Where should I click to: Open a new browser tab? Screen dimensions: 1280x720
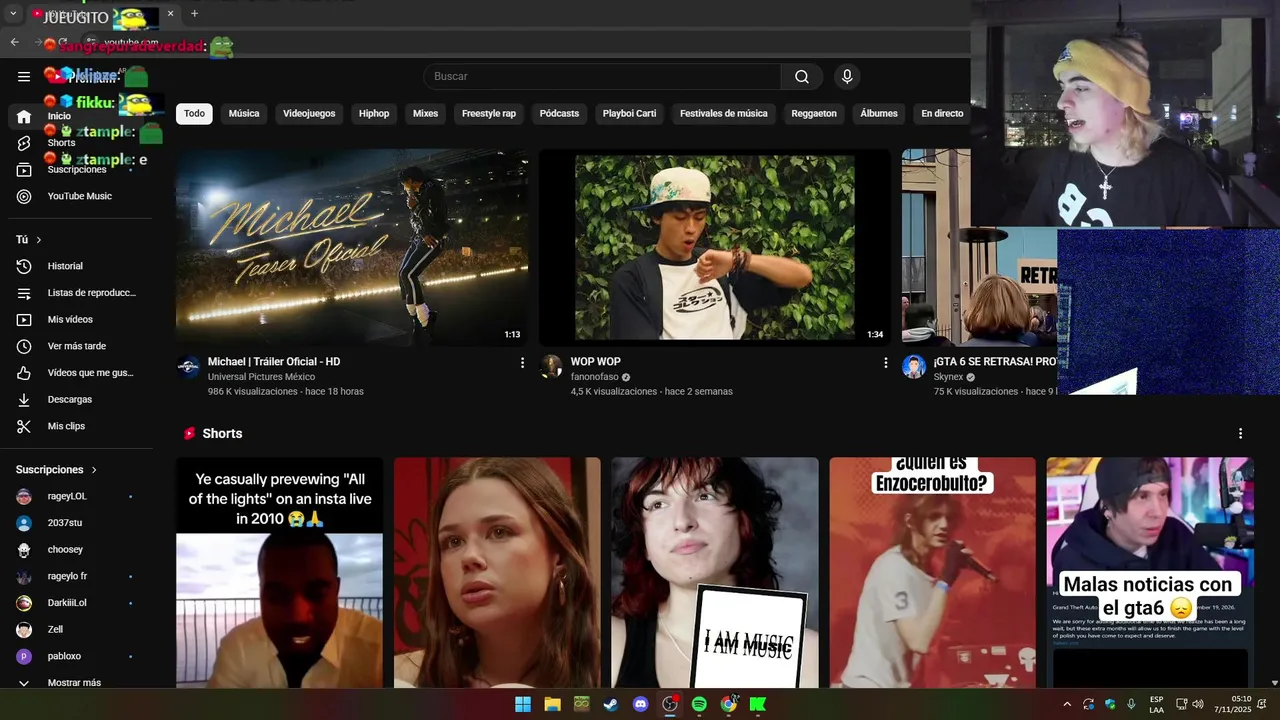coord(194,14)
